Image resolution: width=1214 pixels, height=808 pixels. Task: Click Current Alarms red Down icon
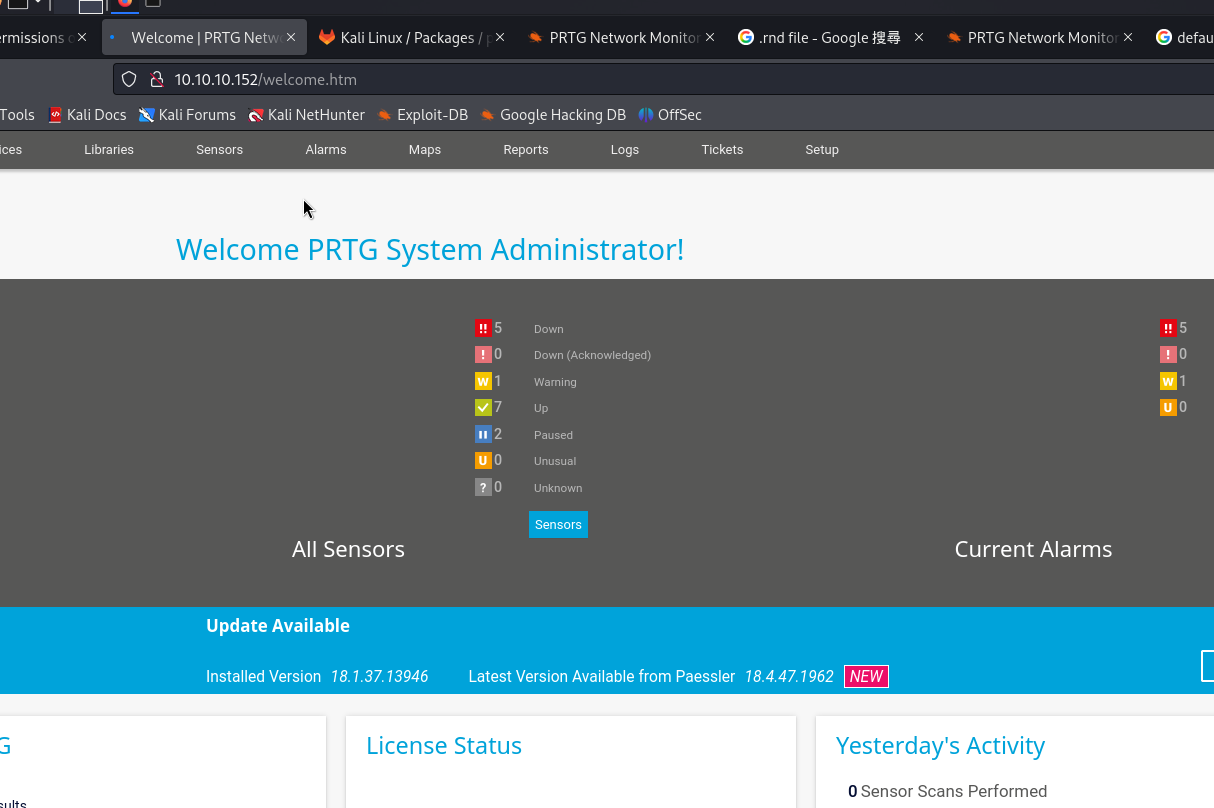[1167, 328]
